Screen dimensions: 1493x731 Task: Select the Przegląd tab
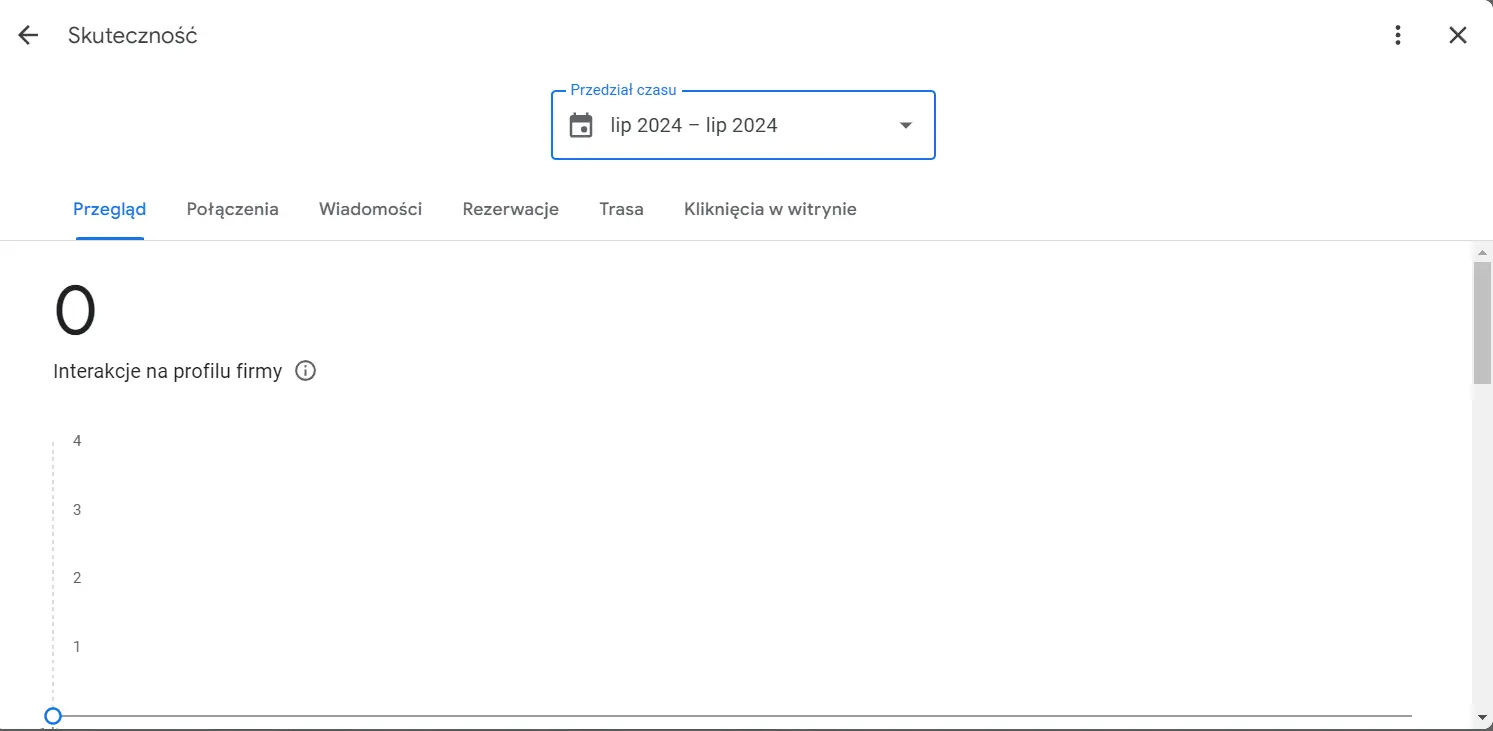[x=110, y=209]
